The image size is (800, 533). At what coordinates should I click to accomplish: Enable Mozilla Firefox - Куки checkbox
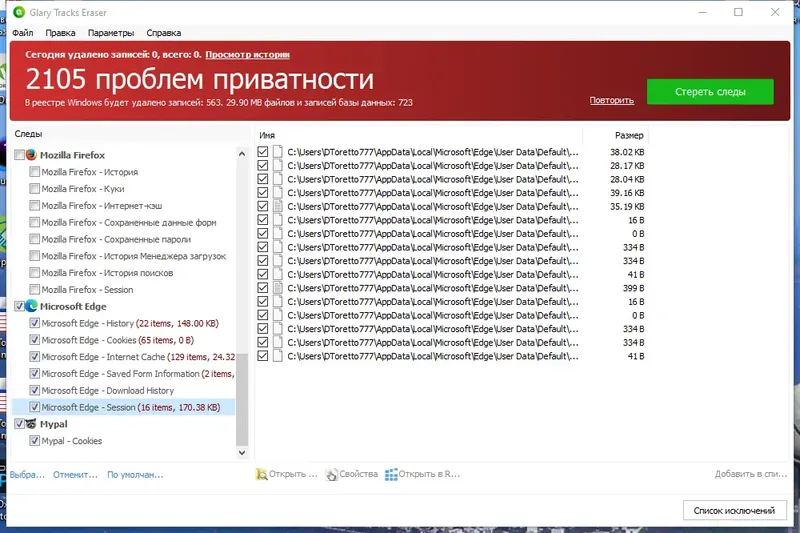(34, 188)
